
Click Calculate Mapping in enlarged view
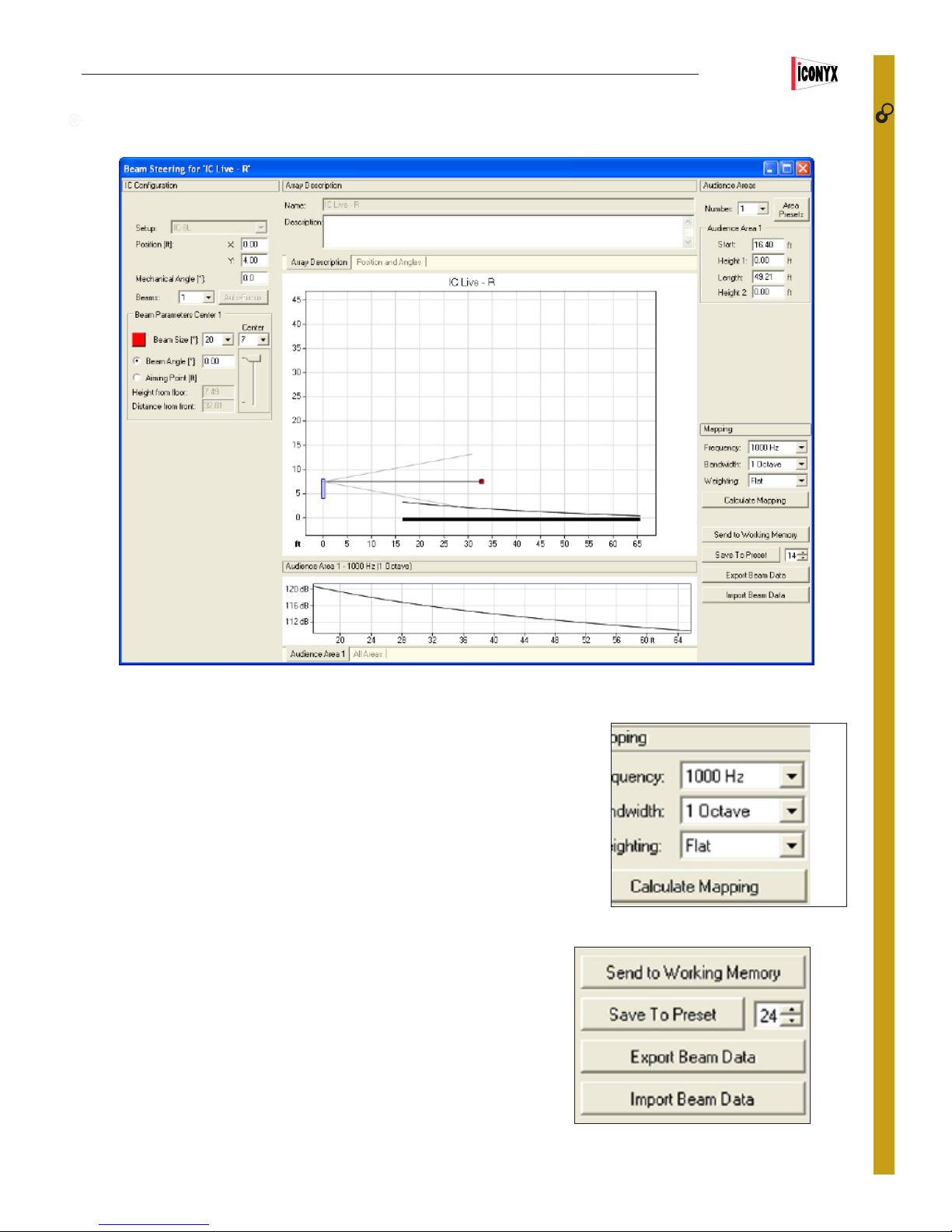[709, 887]
